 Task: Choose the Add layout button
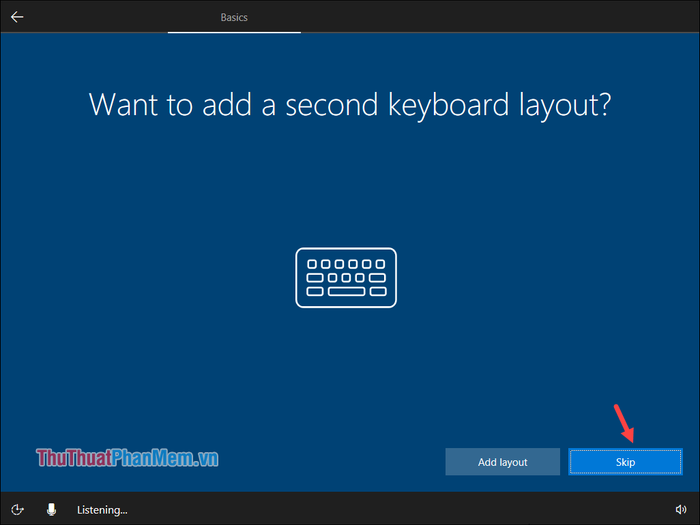point(503,462)
